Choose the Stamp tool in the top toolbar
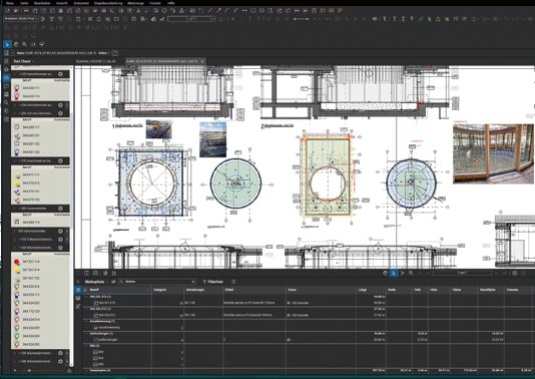The width and height of the screenshot is (535, 379). [182, 11]
